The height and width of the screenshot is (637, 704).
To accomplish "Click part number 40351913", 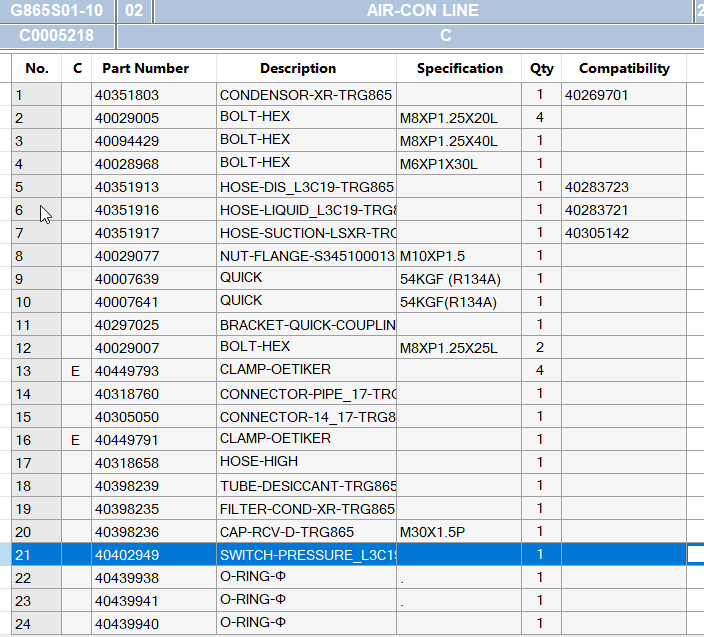I will (x=127, y=187).
